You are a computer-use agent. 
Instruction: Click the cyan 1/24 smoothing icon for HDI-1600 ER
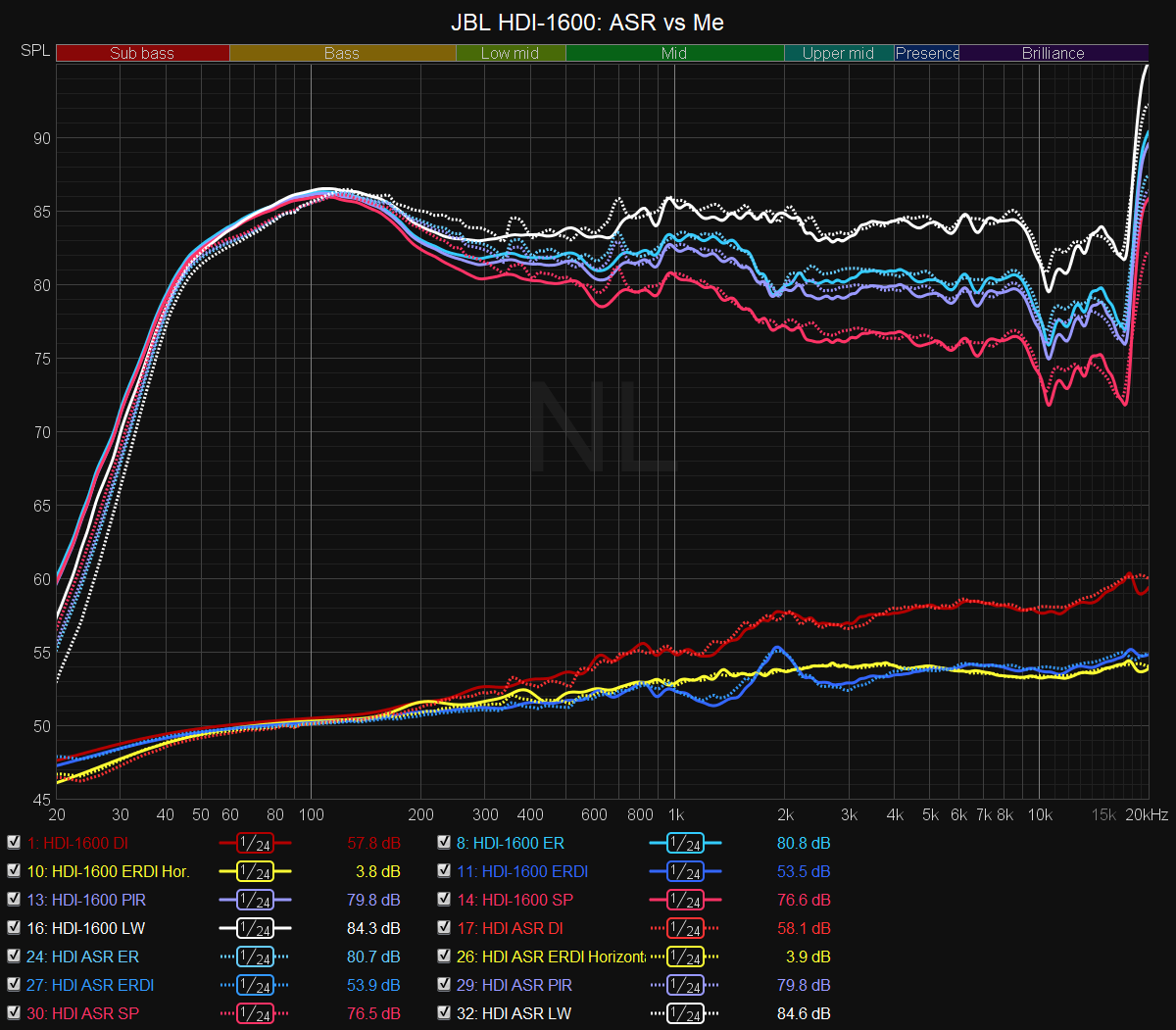(x=685, y=843)
